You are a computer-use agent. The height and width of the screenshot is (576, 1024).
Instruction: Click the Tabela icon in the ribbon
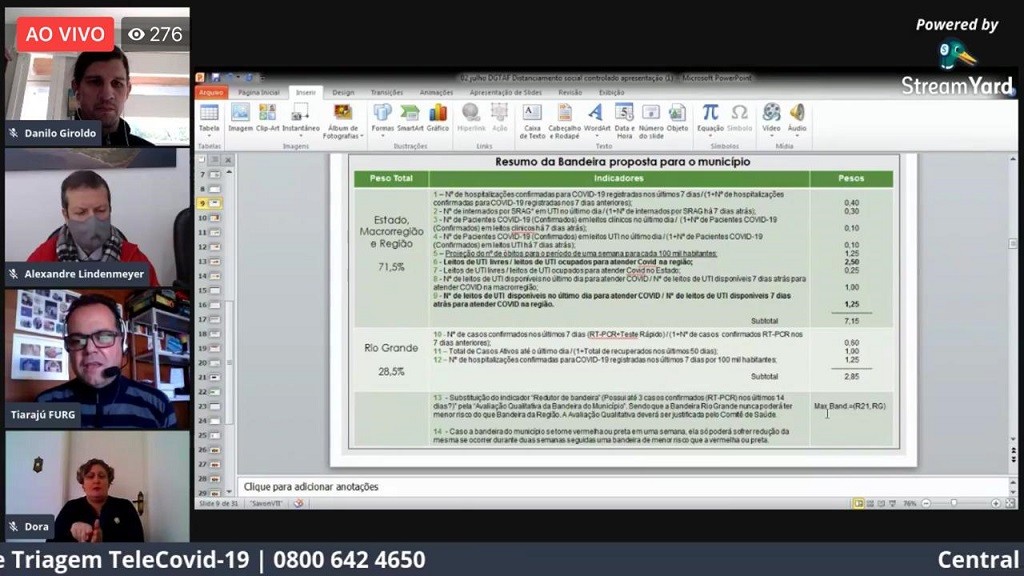209,117
